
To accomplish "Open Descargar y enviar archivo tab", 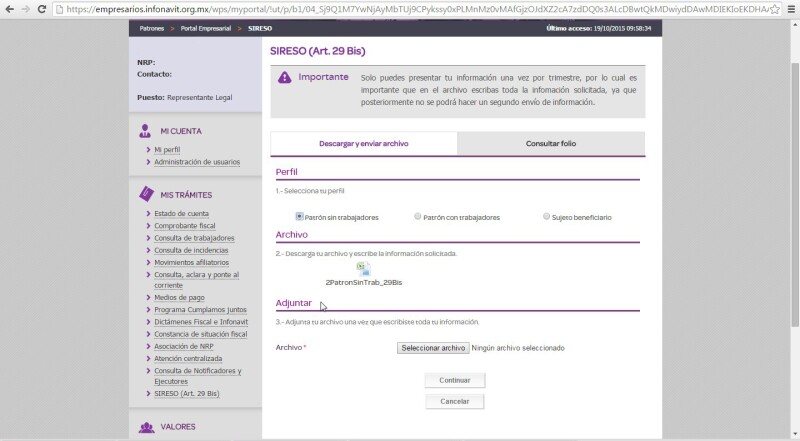I will click(x=364, y=144).
